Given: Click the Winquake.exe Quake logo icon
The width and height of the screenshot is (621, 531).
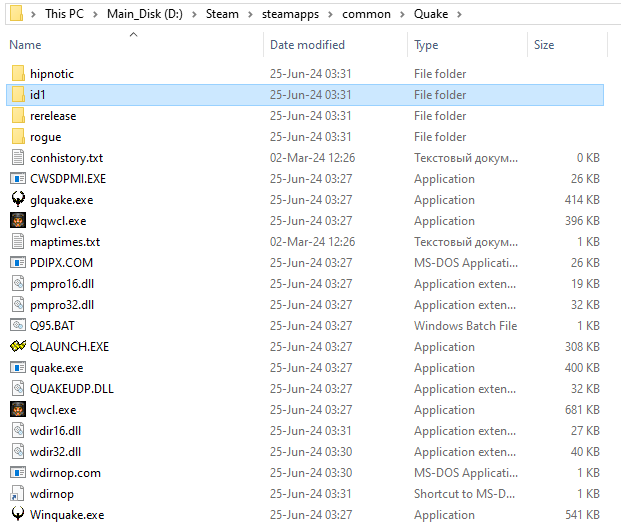Looking at the screenshot, I should [x=18, y=514].
